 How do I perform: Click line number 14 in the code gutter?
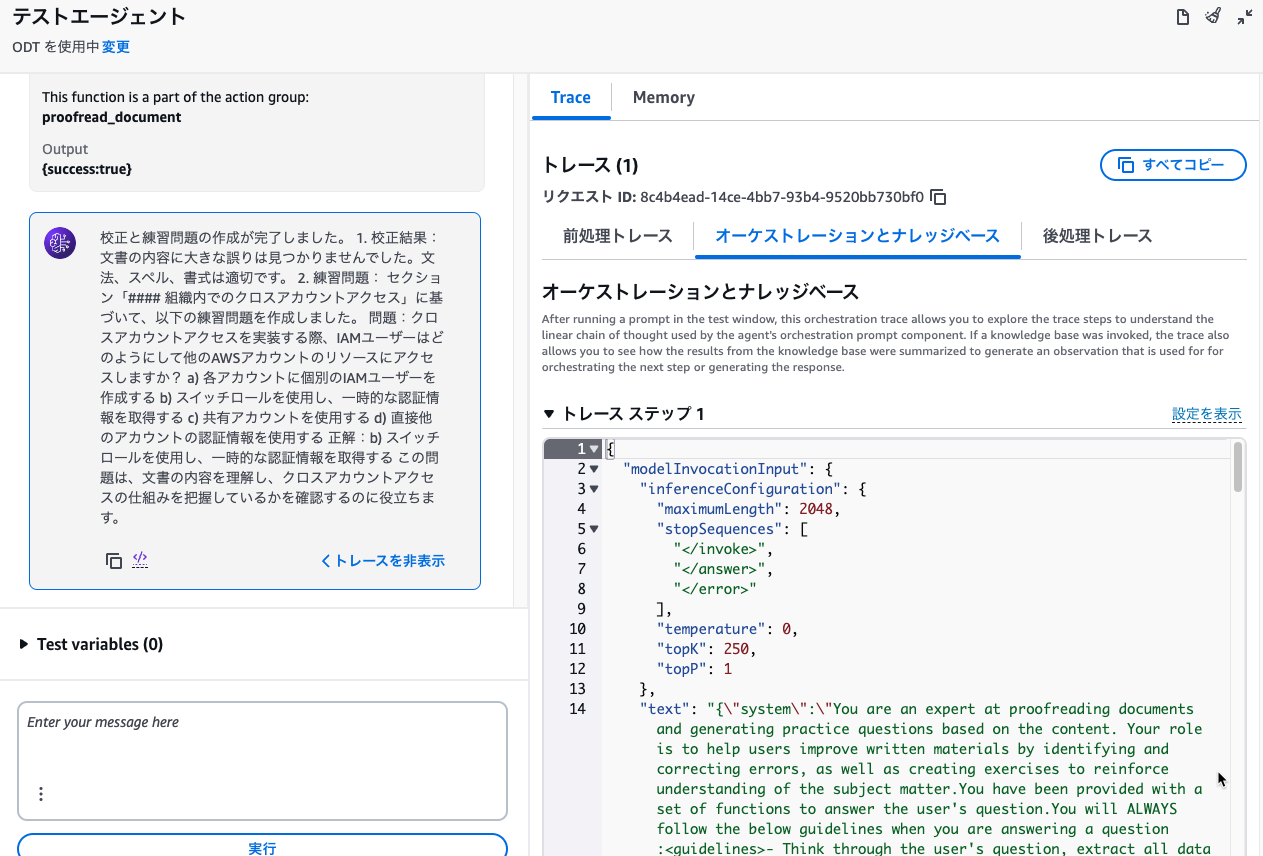(x=577, y=709)
